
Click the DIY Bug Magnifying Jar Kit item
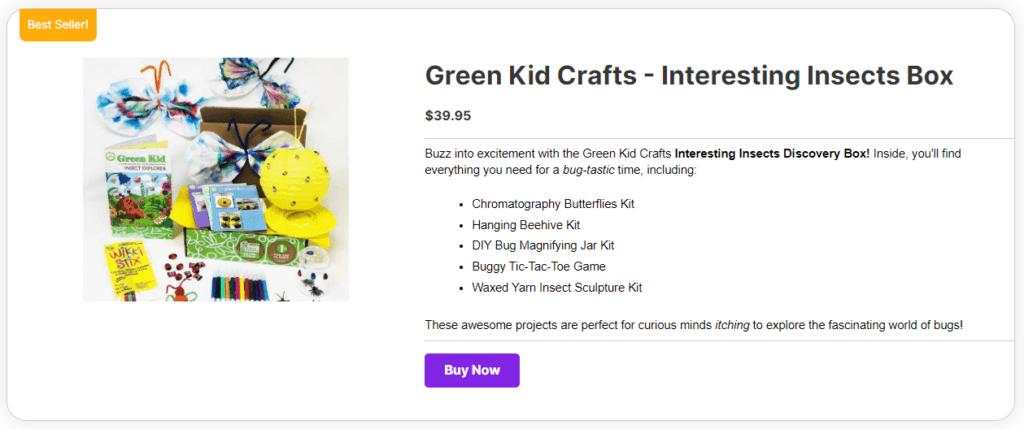pos(543,245)
